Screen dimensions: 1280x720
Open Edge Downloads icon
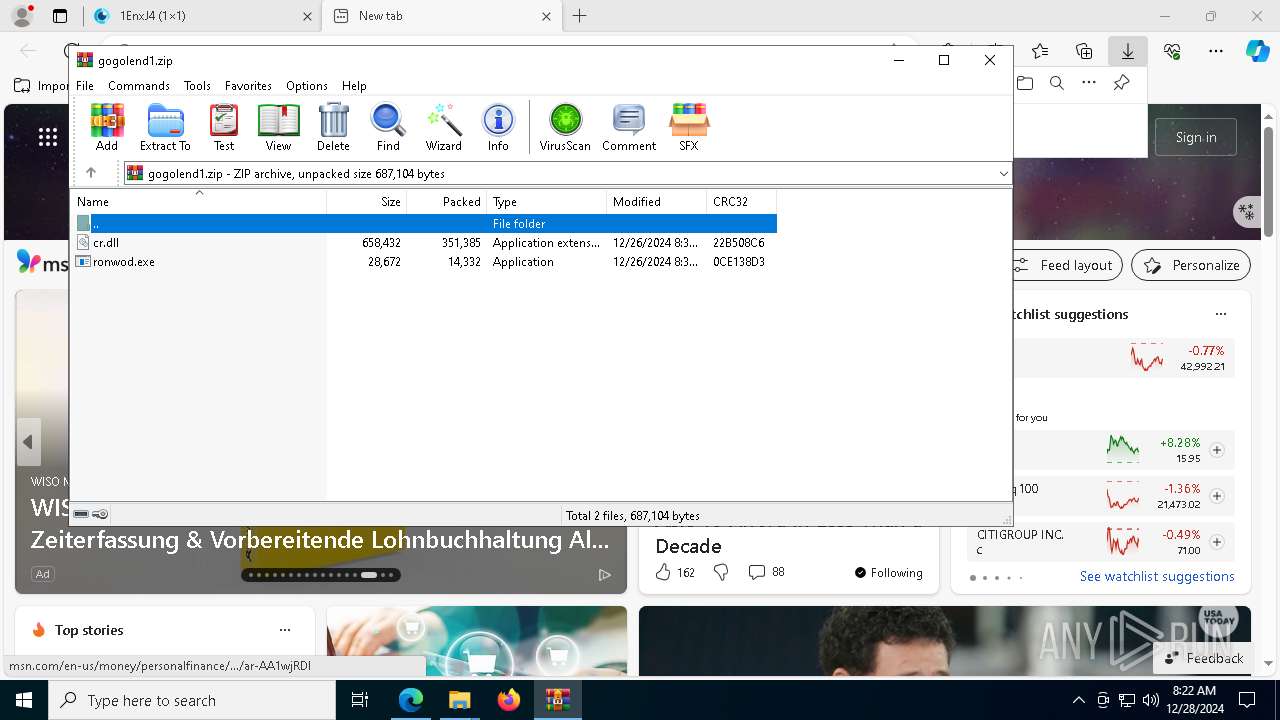(x=1127, y=51)
